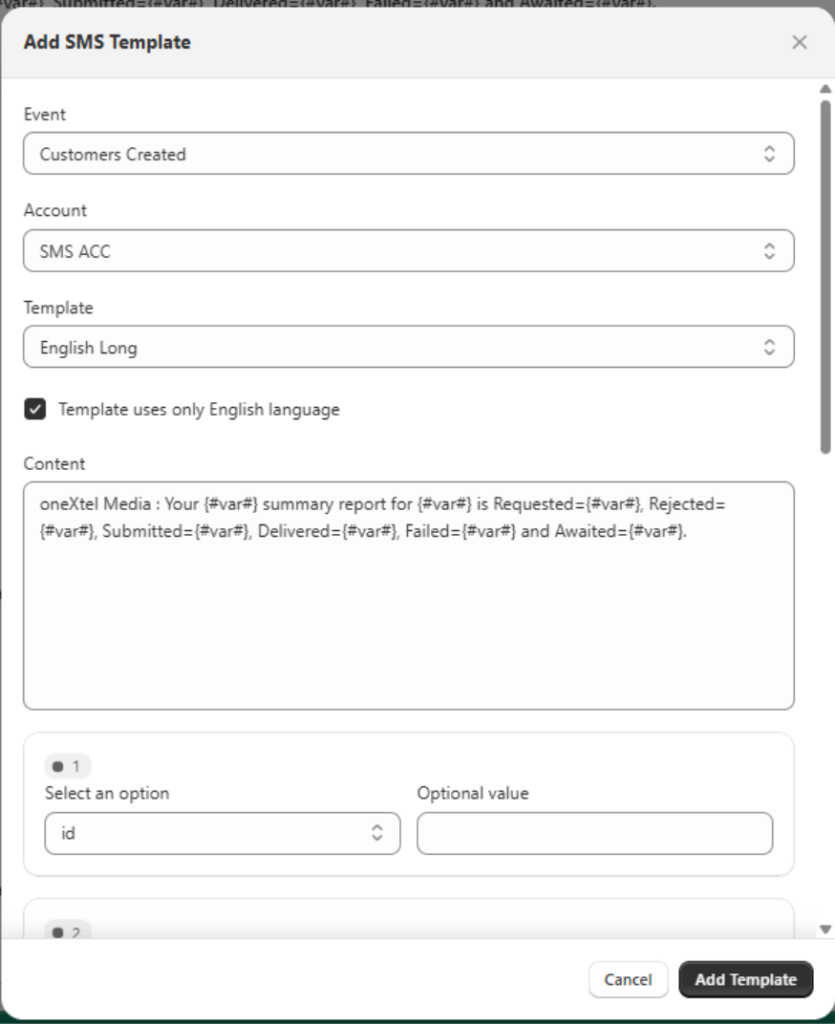Open the Template dropdown showing English Long
The height and width of the screenshot is (1024, 835).
408,348
